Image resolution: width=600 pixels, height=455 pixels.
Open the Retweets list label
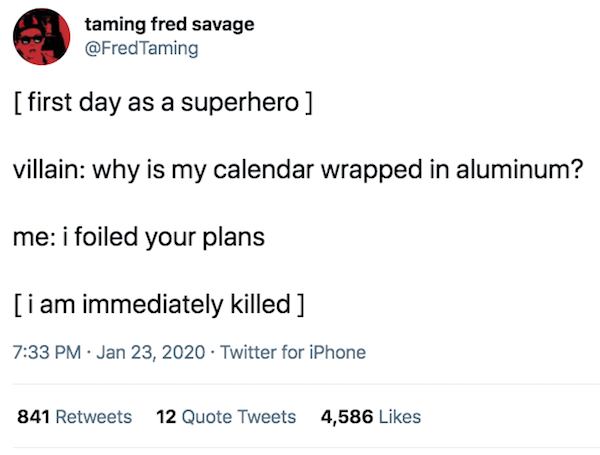[93, 416]
